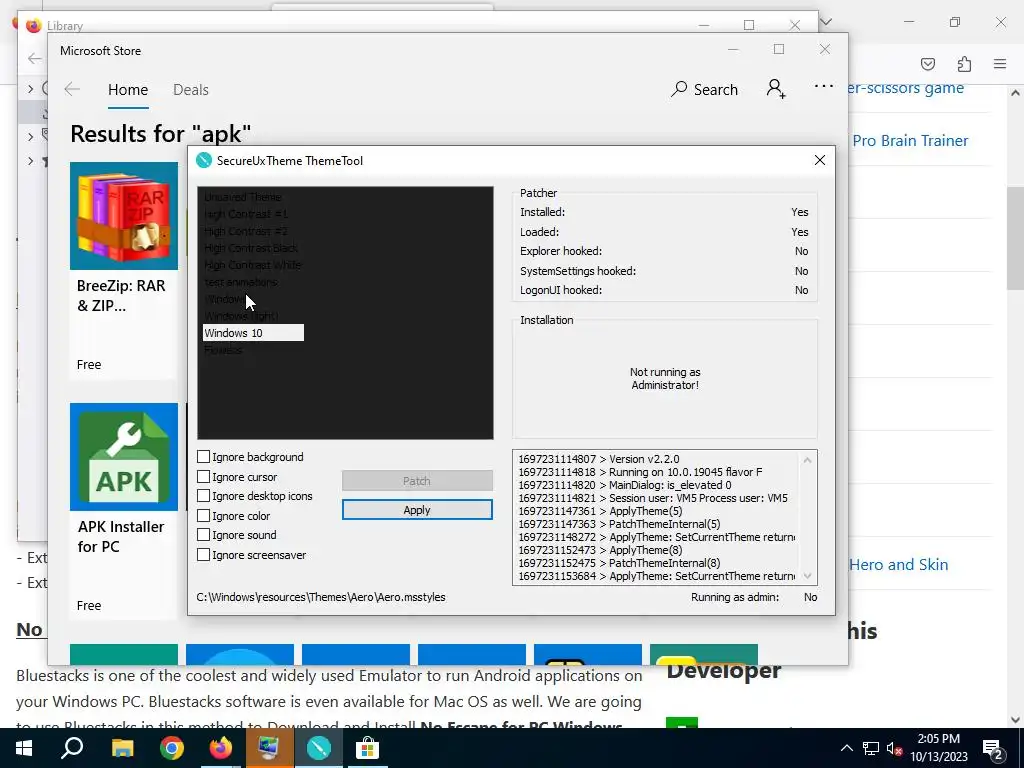This screenshot has height=768, width=1024.
Task: Choose High Contrast #1 in theme list
Action: (246, 214)
